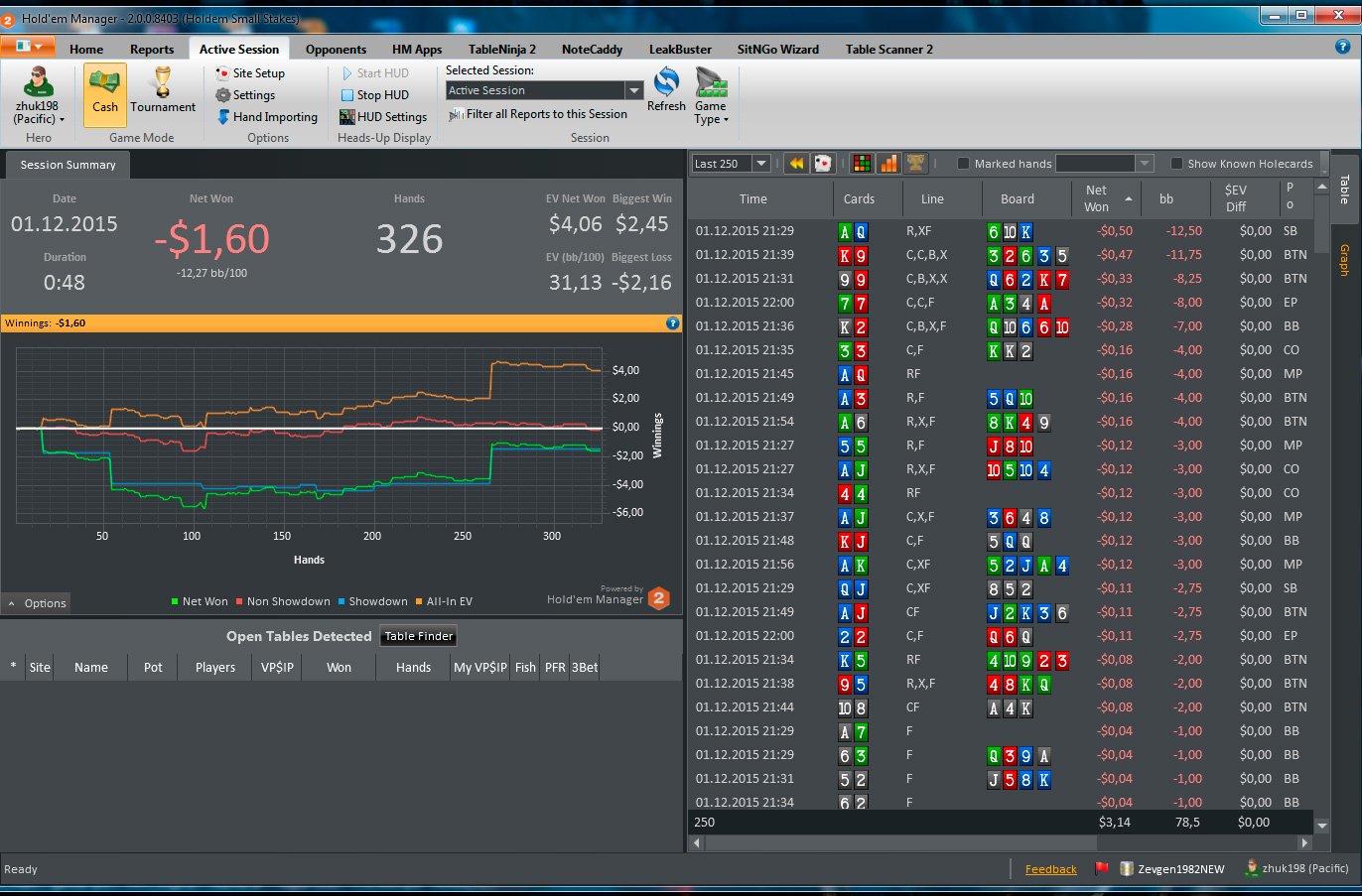Expand the graph Options panel

(x=37, y=603)
